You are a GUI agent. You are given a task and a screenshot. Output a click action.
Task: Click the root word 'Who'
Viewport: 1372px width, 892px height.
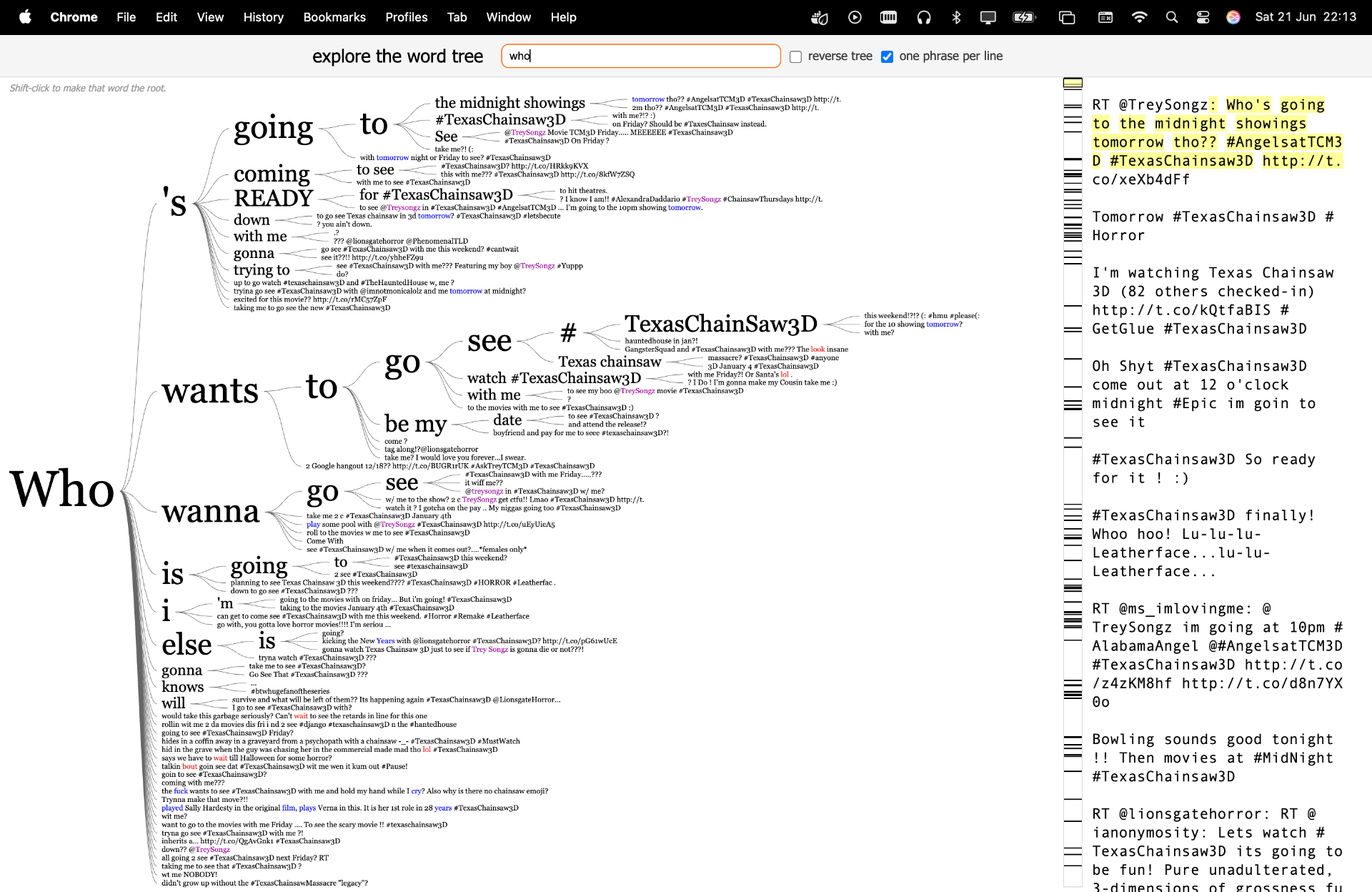62,489
